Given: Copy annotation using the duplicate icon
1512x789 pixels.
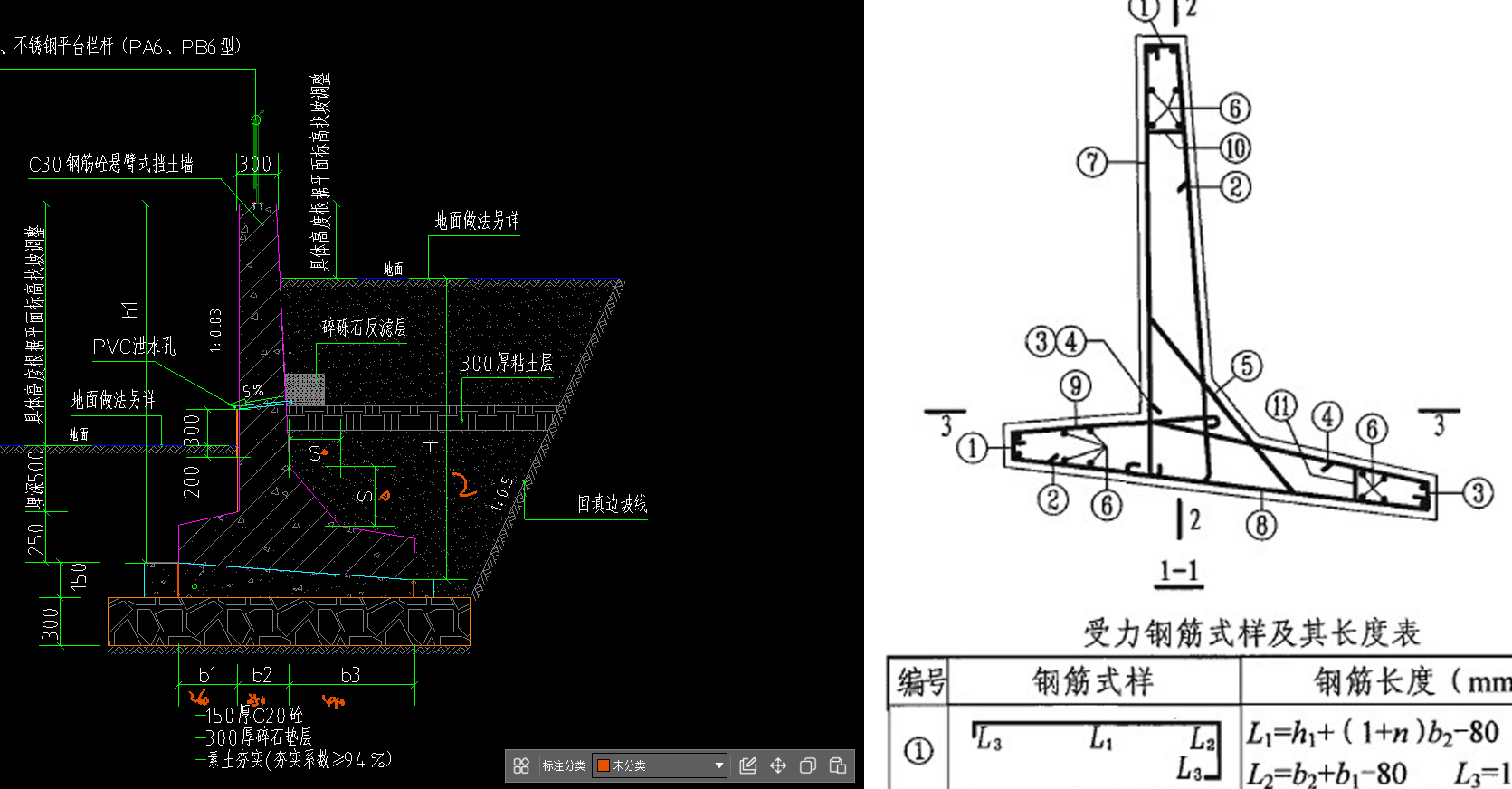Looking at the screenshot, I should [x=808, y=765].
